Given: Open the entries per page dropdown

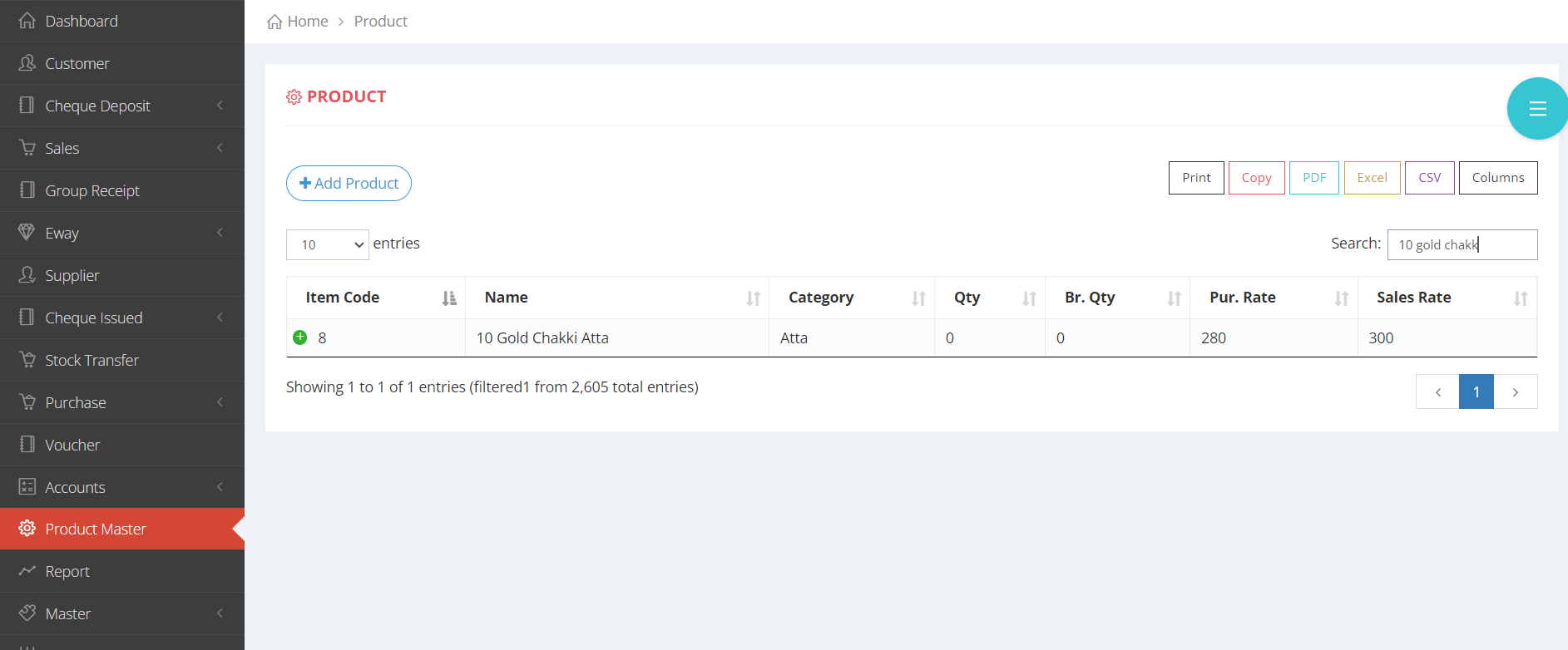Looking at the screenshot, I should (x=328, y=244).
